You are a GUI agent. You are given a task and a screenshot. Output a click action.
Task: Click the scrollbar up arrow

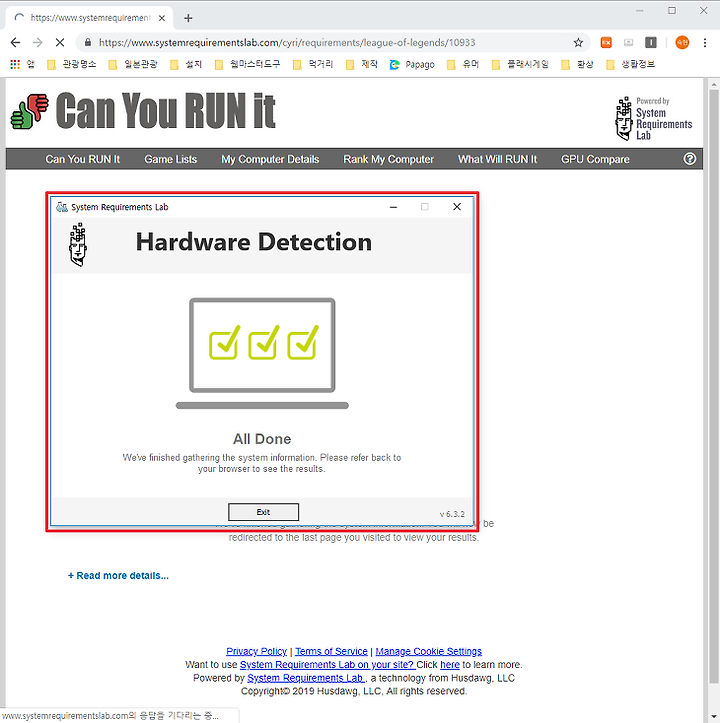[x=714, y=84]
